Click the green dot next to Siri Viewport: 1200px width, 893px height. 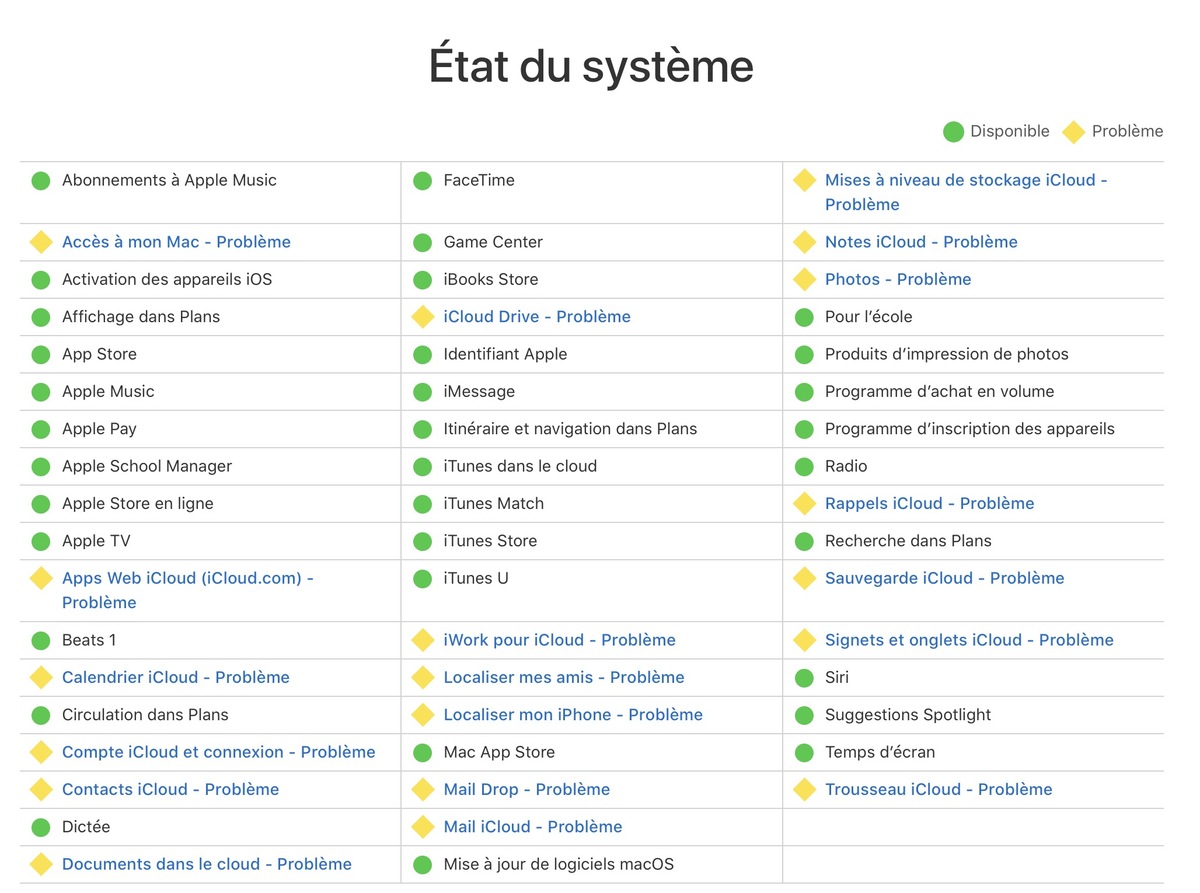tap(804, 678)
